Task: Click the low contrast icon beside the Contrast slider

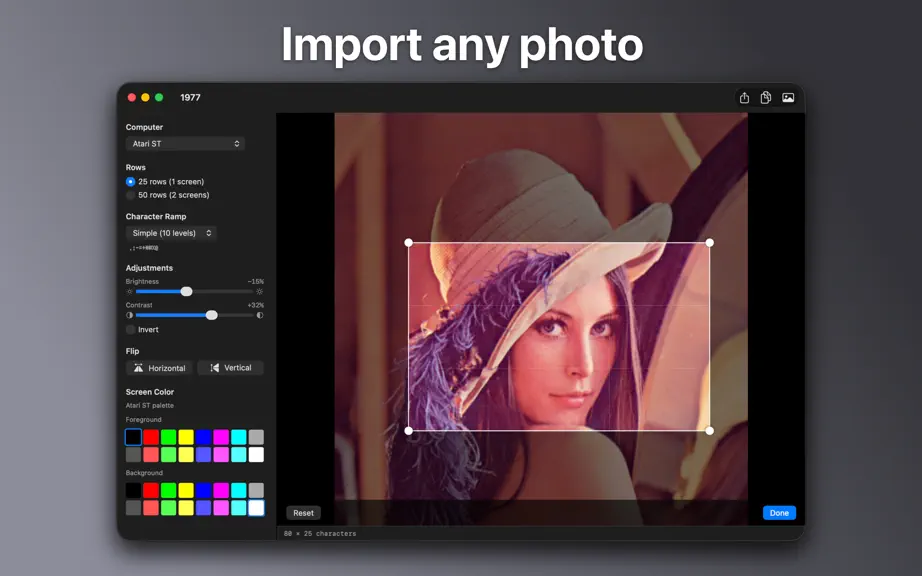Action: point(129,315)
